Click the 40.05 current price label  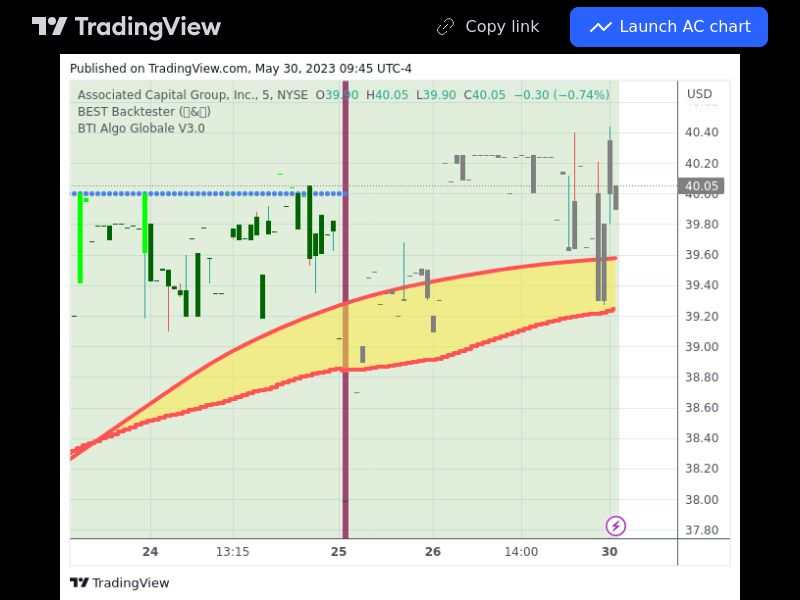pyautogui.click(x=701, y=186)
